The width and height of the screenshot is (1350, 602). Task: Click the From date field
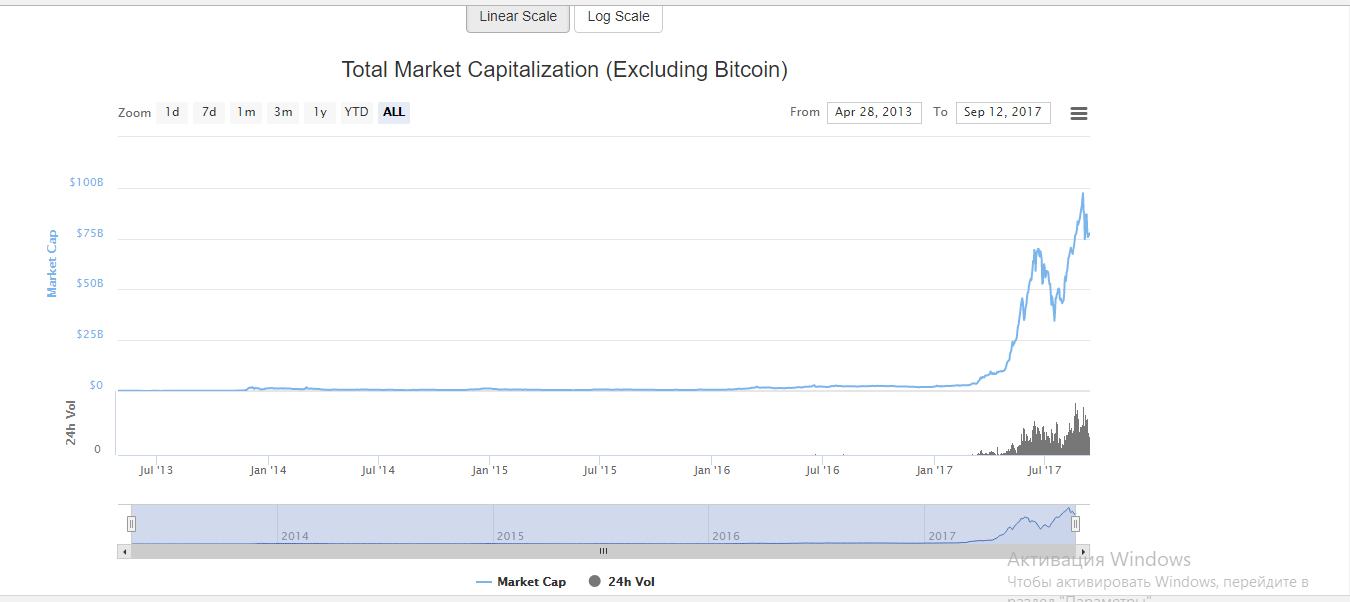874,112
